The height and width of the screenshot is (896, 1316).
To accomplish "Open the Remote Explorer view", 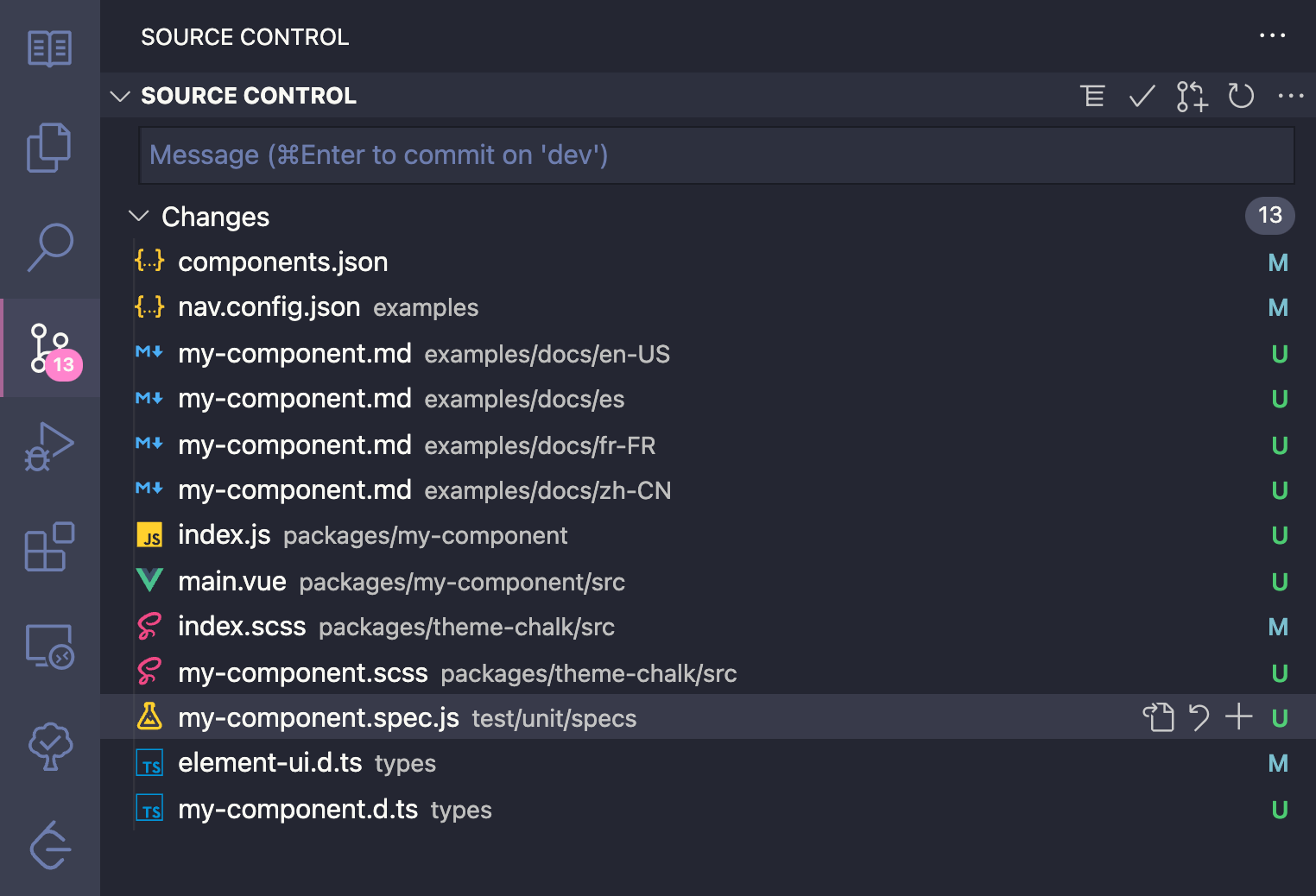I will (49, 647).
